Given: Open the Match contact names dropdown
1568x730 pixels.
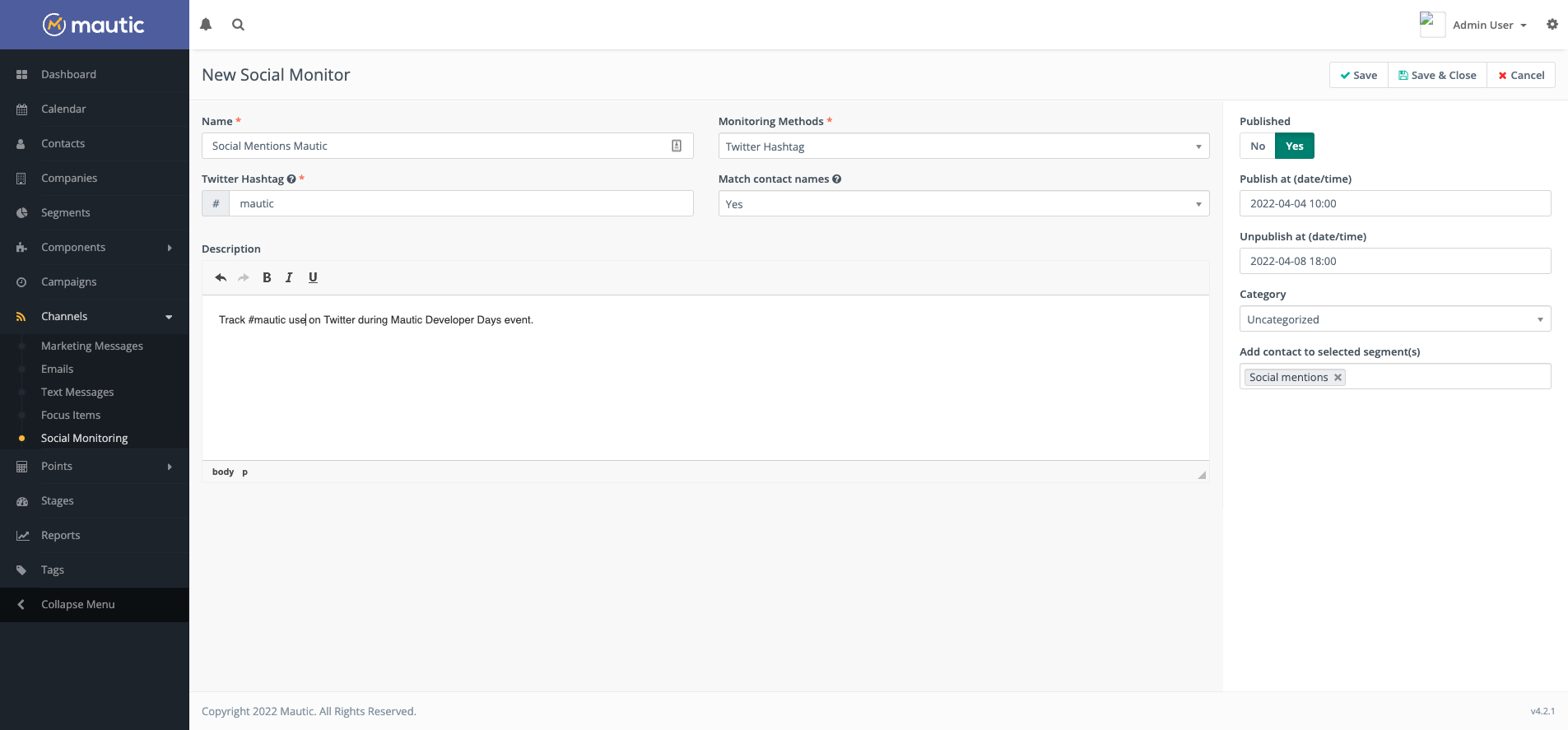Looking at the screenshot, I should [963, 204].
